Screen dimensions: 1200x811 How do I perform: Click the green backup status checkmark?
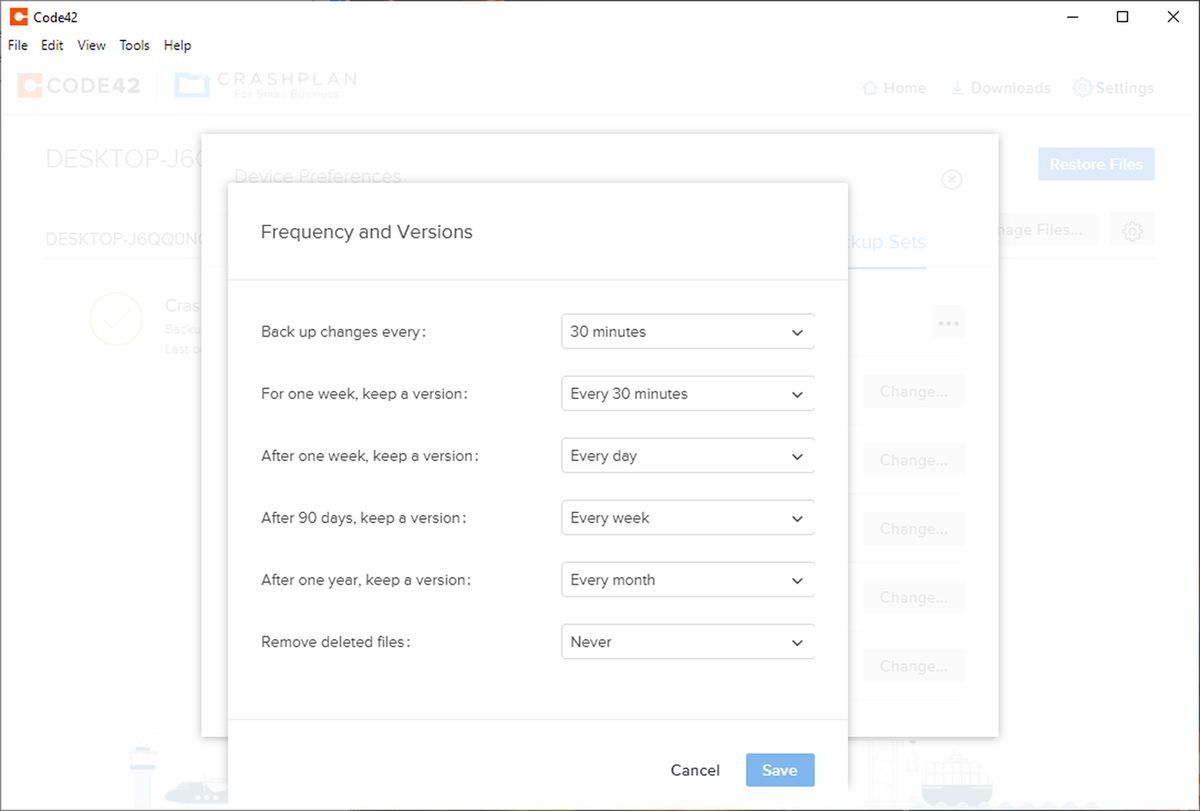(117, 319)
